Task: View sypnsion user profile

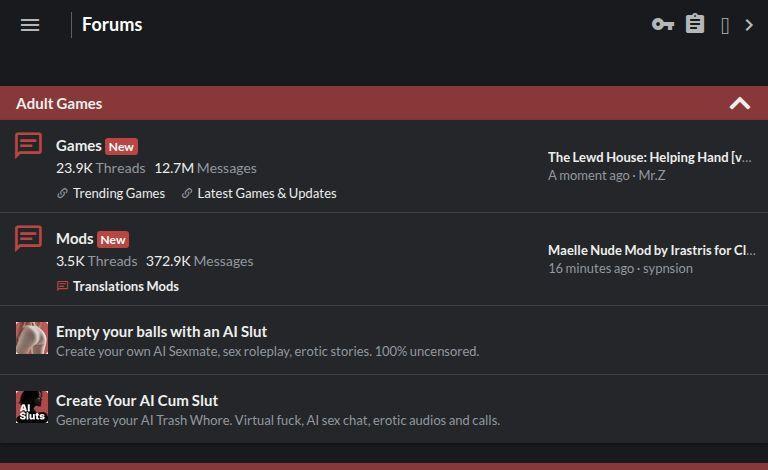Action: click(x=668, y=268)
